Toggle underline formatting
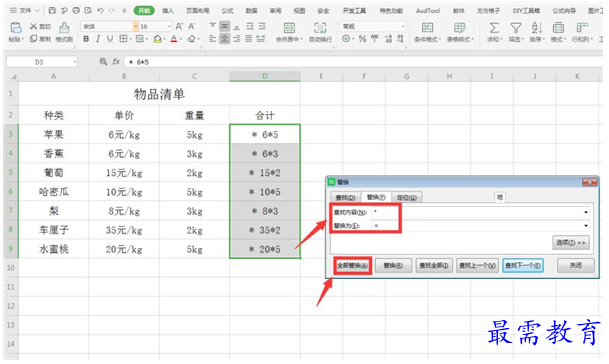Viewport: 609px width, 364px height. click(x=110, y=39)
